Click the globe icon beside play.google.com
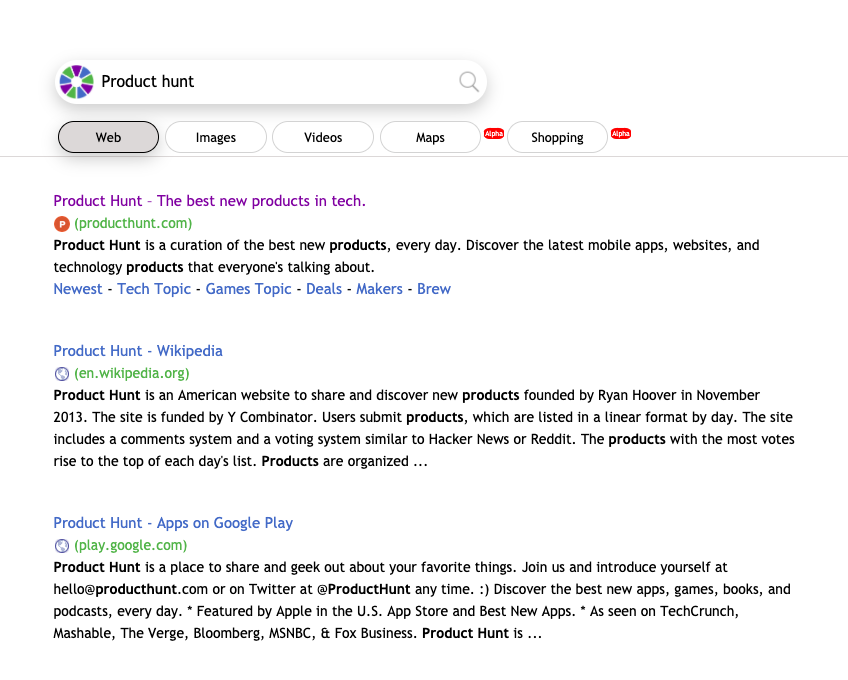Screen dimensions: 848x680 [x=62, y=545]
